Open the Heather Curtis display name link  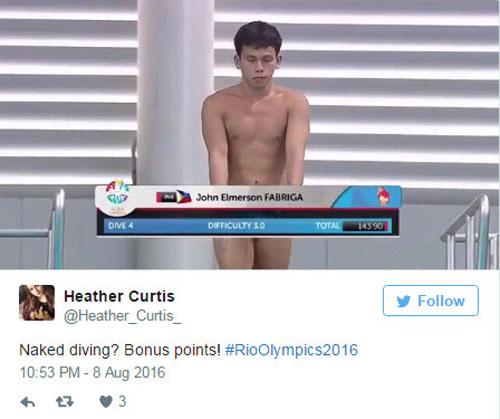(x=119, y=296)
